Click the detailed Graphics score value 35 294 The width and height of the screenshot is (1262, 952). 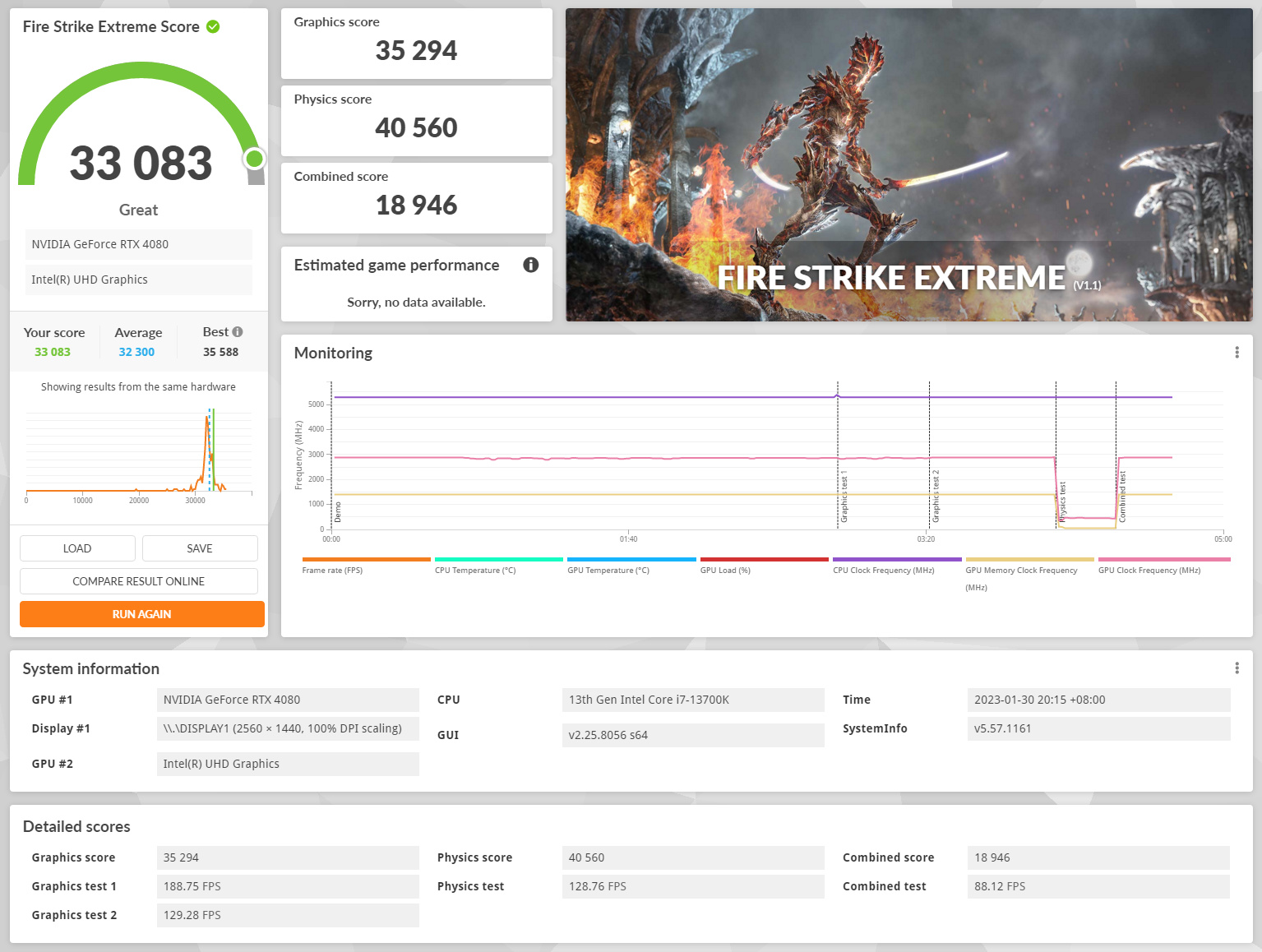(288, 857)
